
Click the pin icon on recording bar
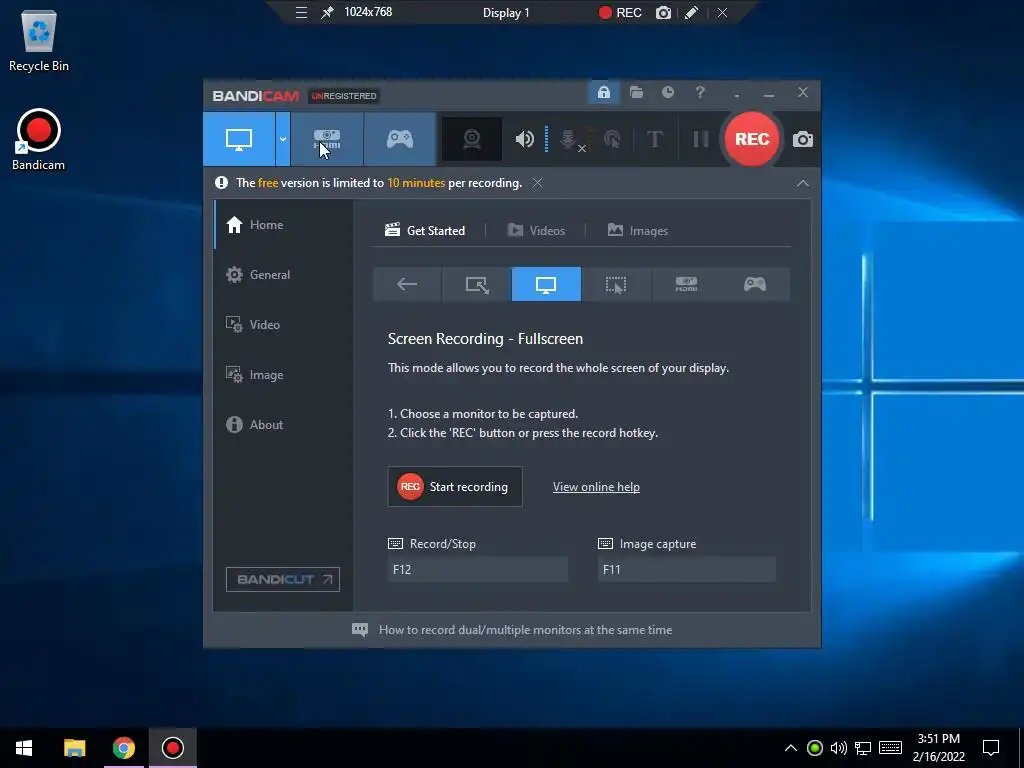click(327, 12)
